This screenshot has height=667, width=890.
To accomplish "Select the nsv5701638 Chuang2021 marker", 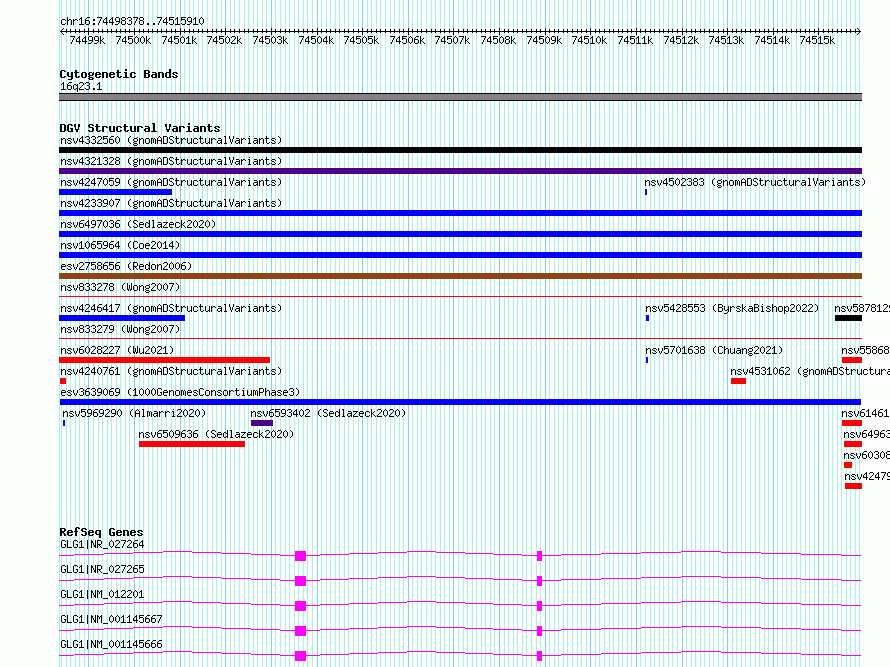I will pyautogui.click(x=646, y=360).
